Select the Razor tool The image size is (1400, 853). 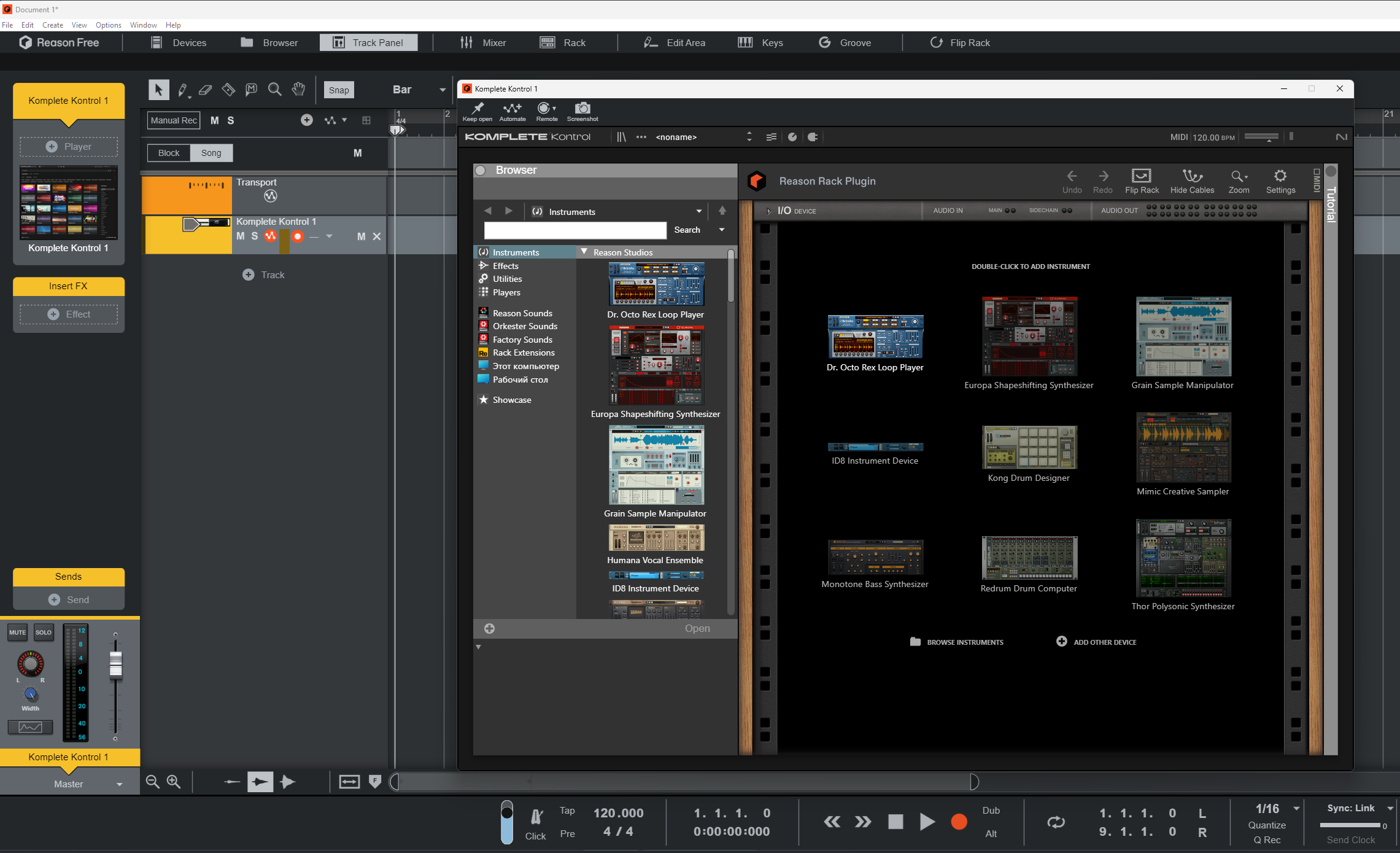click(x=228, y=90)
